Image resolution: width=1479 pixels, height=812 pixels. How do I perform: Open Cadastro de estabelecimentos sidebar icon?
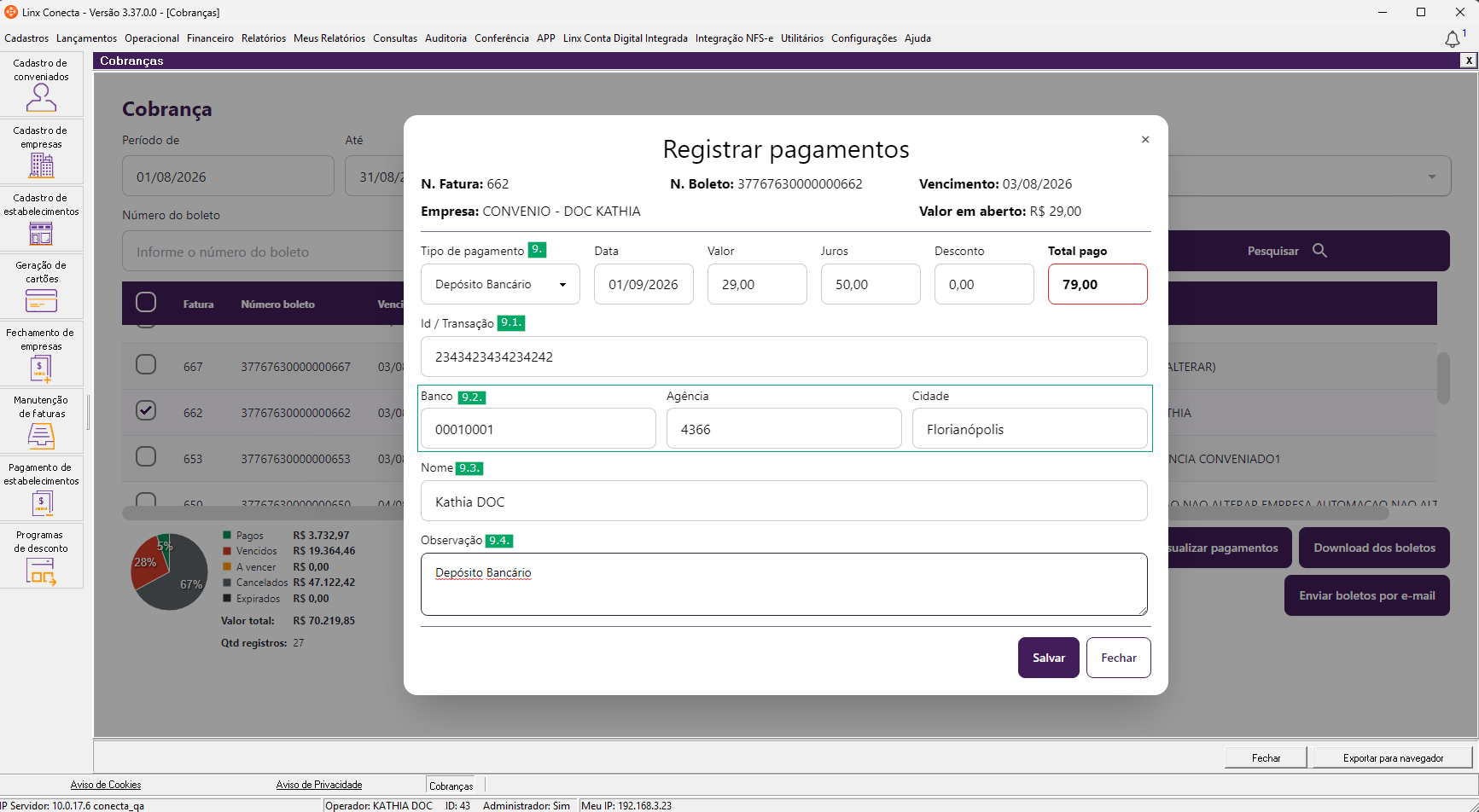[x=41, y=219]
